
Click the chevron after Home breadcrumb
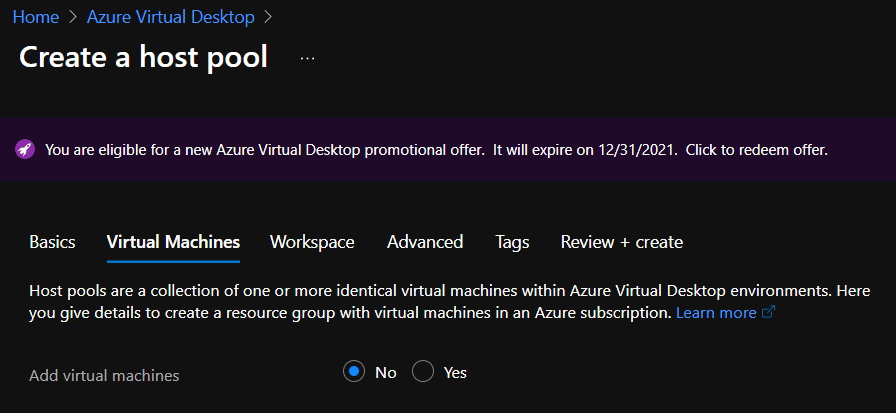[x=73, y=17]
